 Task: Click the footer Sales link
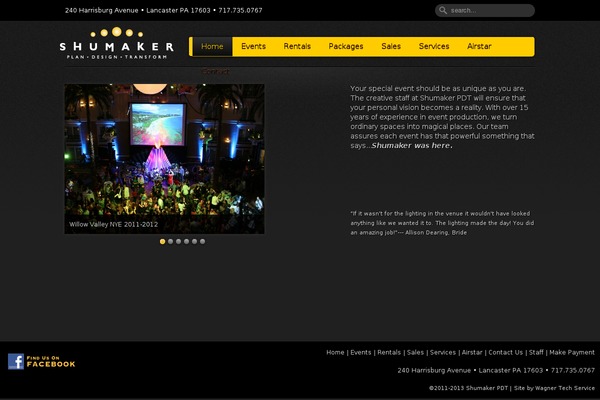point(416,353)
